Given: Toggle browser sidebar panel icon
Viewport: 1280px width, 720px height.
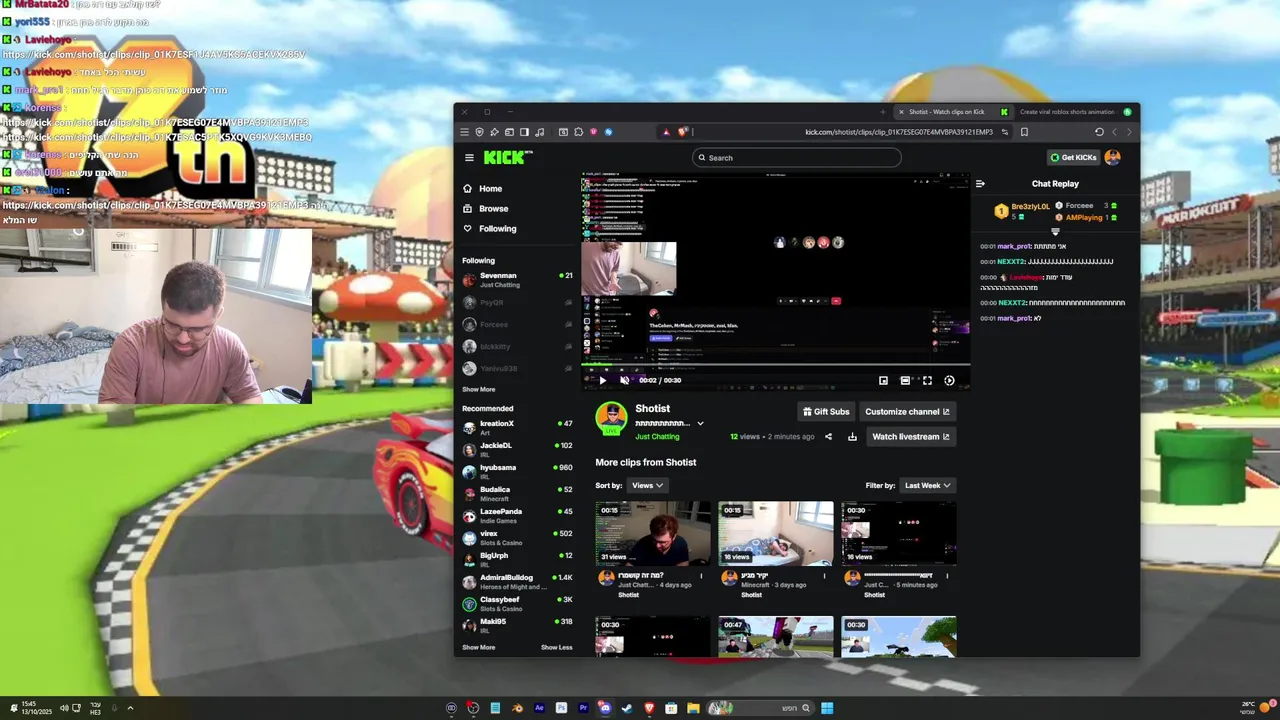Looking at the screenshot, I should [524, 132].
